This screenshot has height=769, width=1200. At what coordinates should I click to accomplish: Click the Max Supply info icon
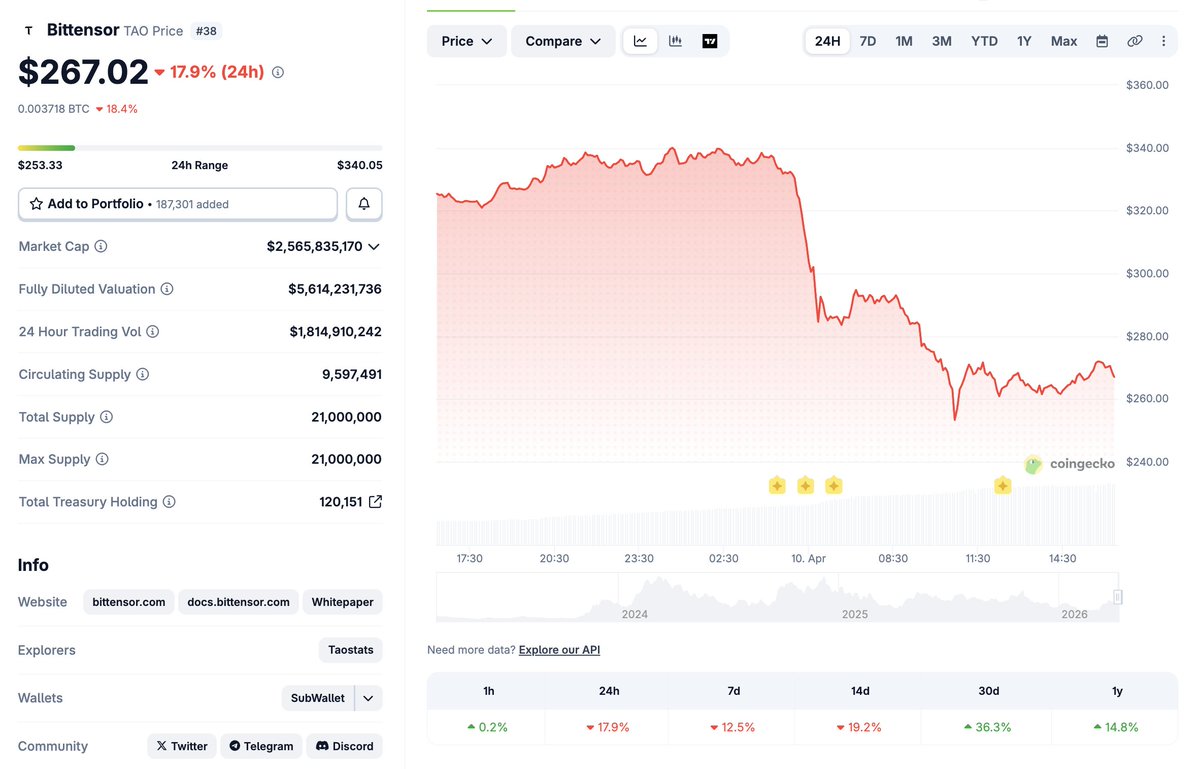pos(102,459)
